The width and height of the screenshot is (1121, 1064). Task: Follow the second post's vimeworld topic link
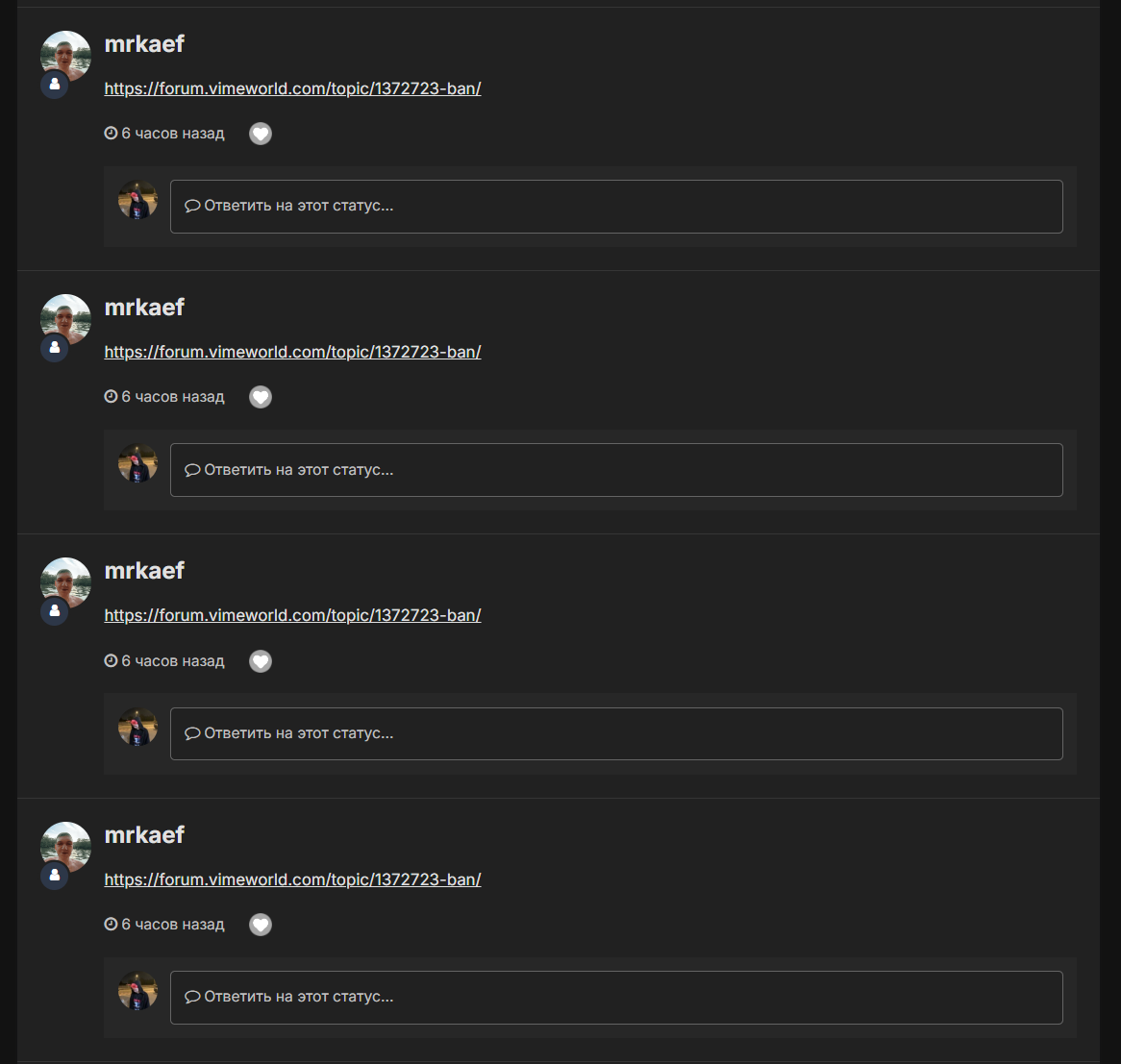(292, 353)
